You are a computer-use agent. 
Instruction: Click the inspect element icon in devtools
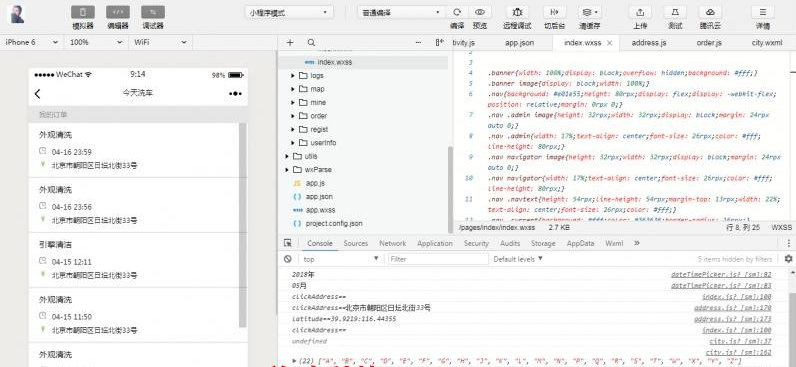(288, 243)
